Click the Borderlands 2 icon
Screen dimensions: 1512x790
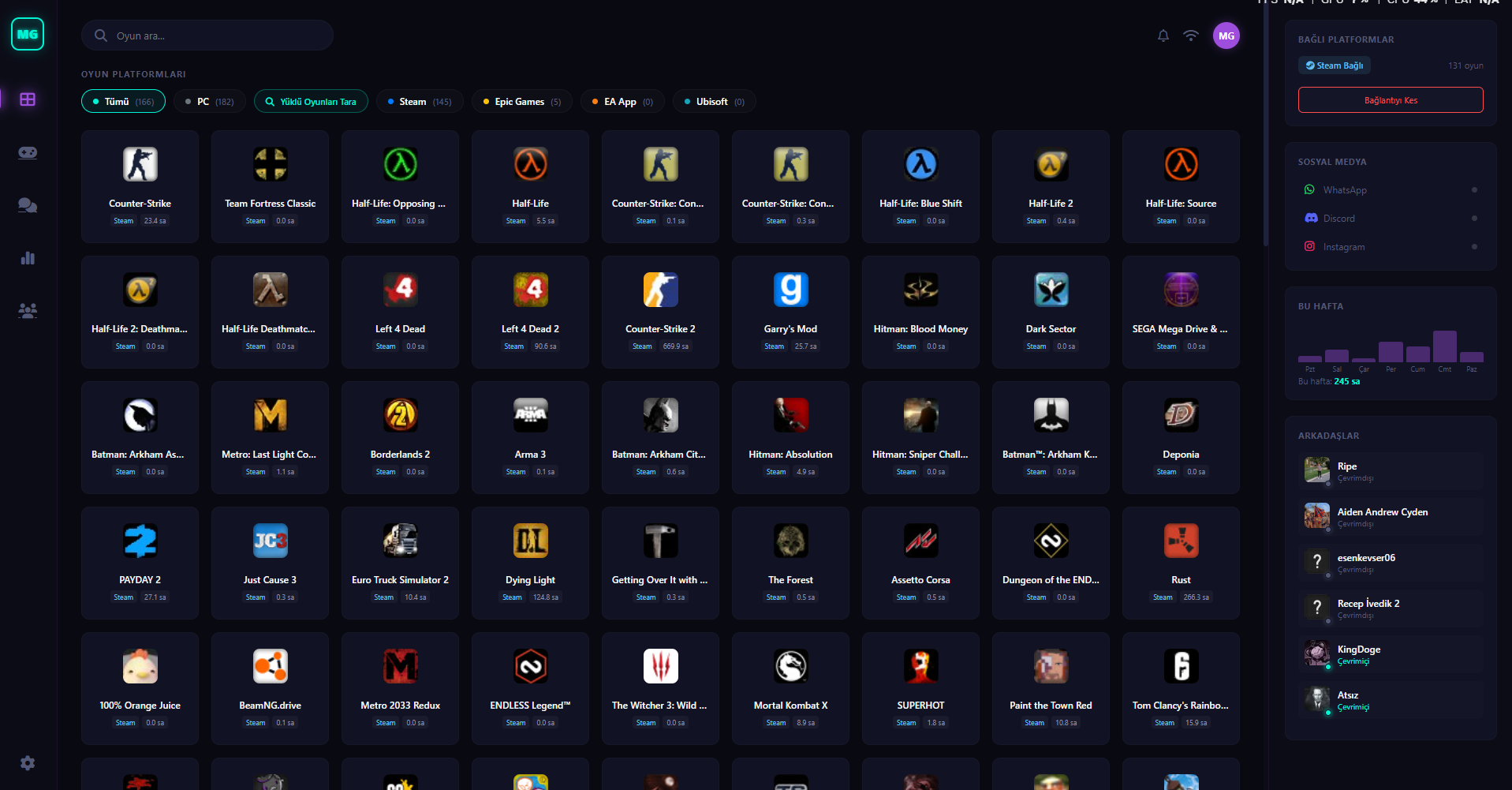[401, 415]
